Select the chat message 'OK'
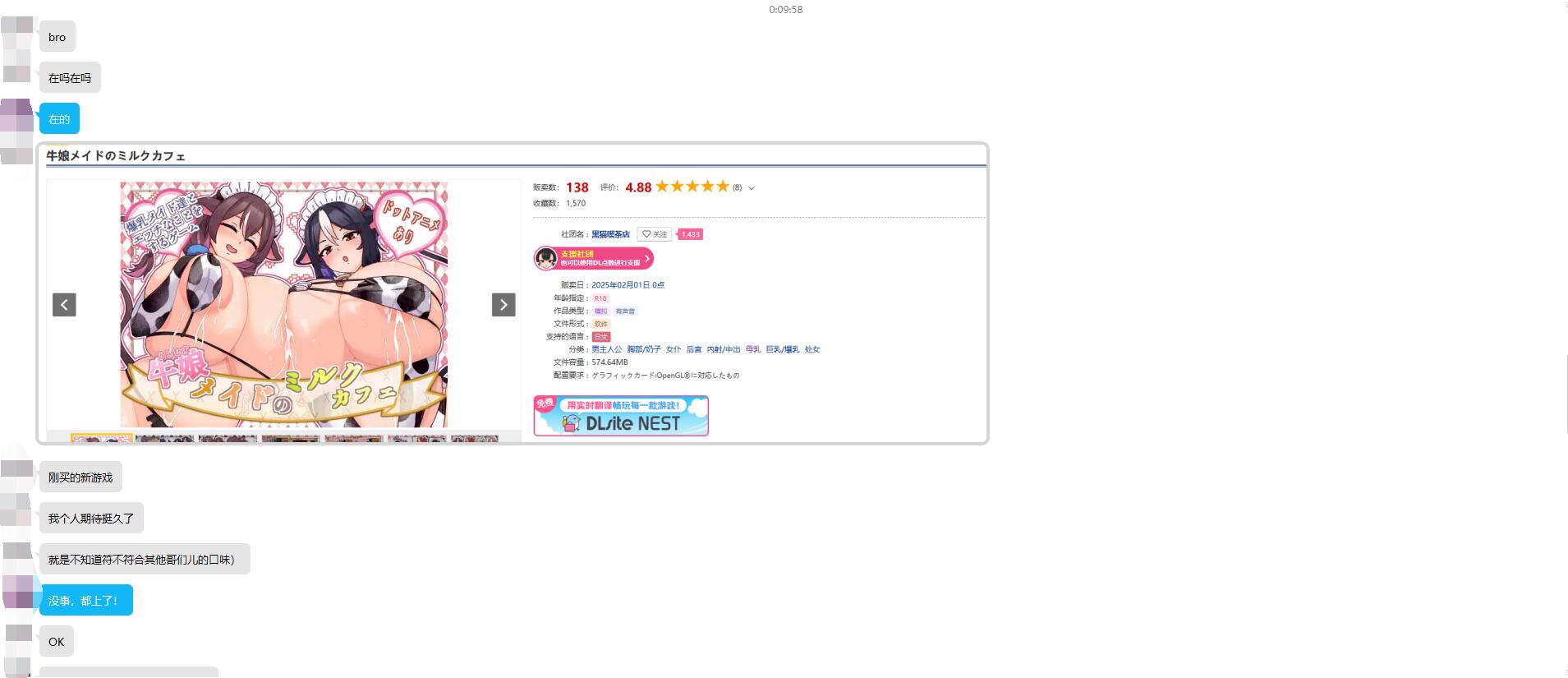The width and height of the screenshot is (1568, 678). coord(57,642)
